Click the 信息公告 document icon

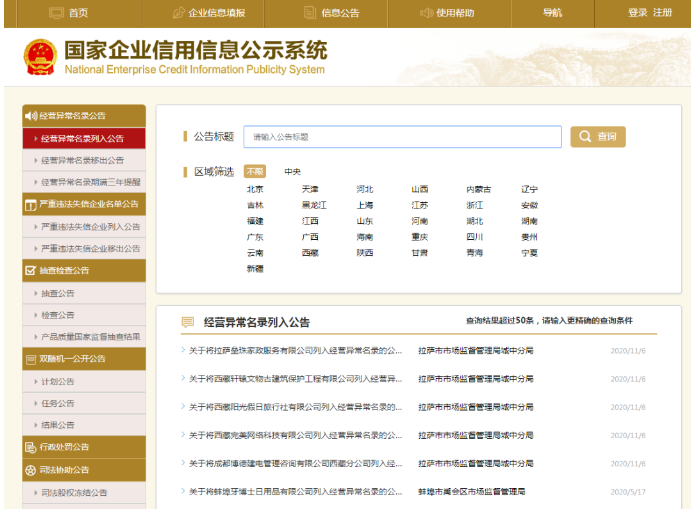[310, 13]
